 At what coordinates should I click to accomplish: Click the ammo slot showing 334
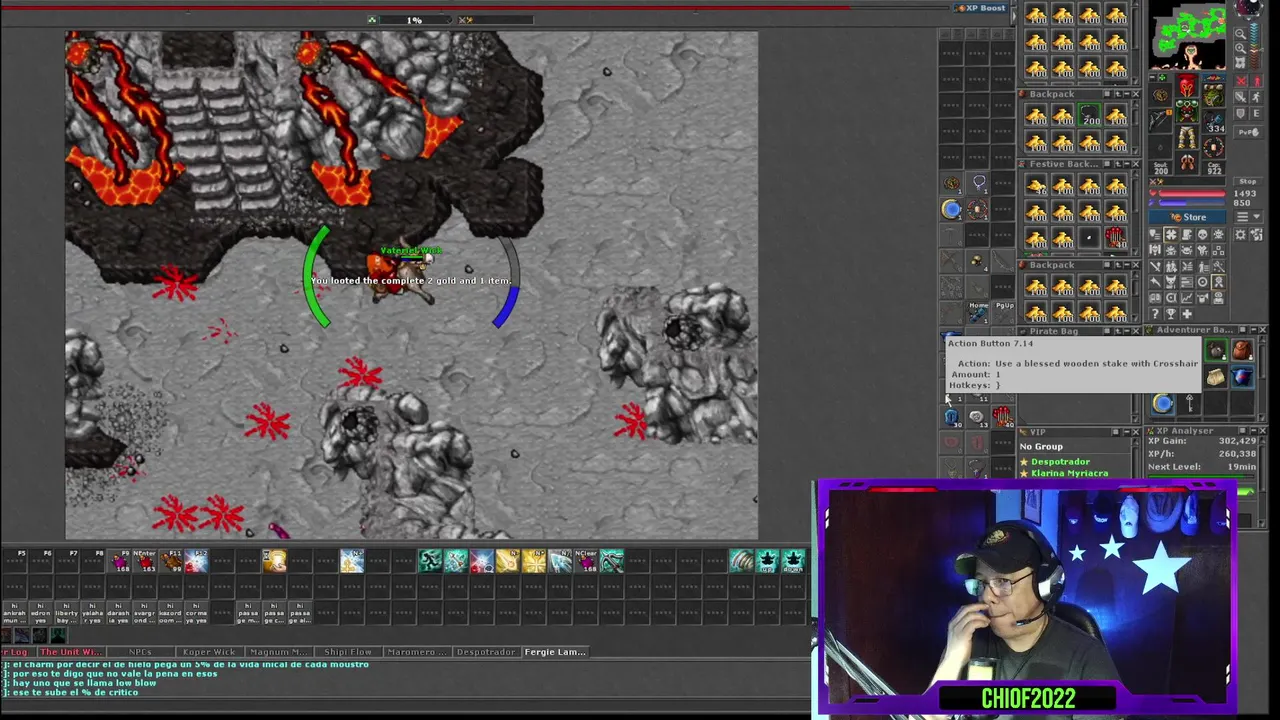pos(1213,121)
